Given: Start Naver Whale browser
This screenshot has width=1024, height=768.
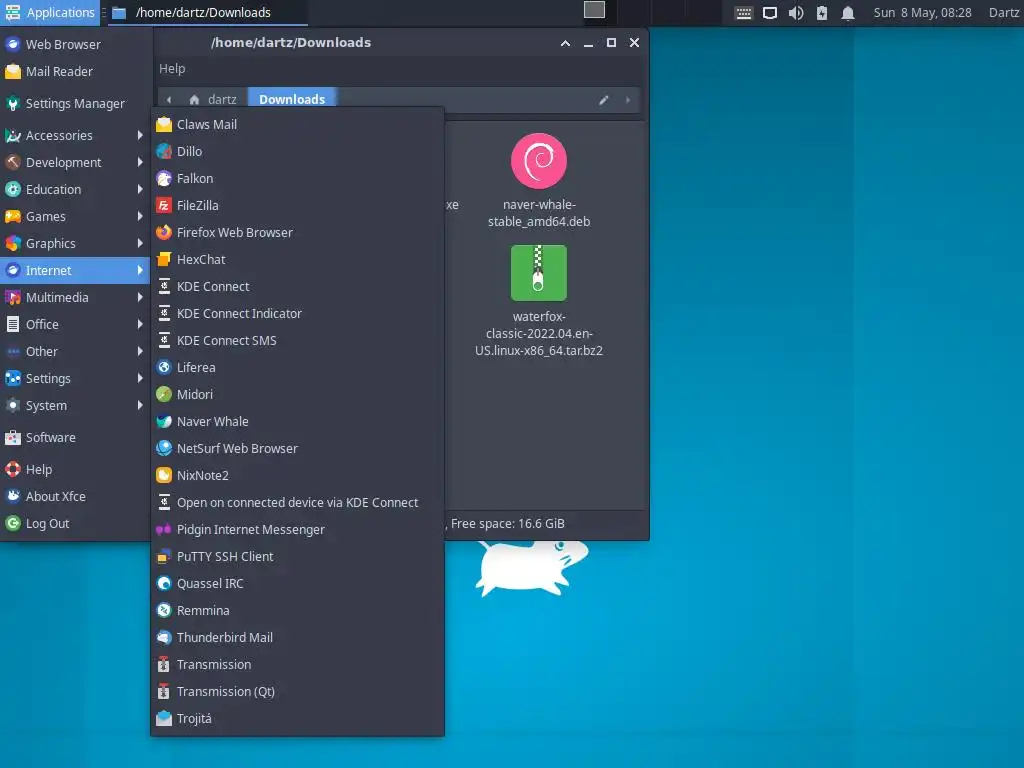Looking at the screenshot, I should click(297, 421).
